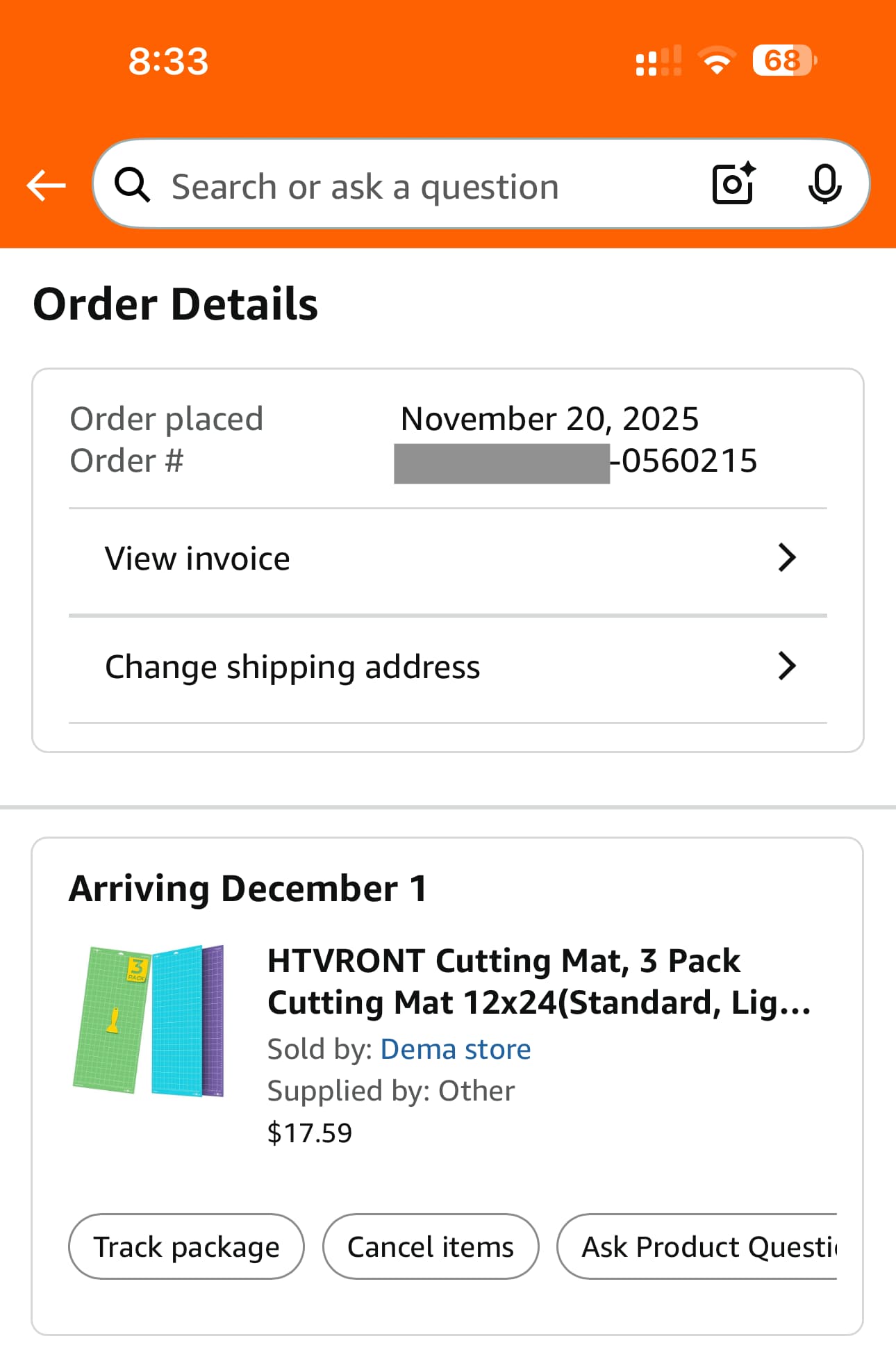
Task: Open the Dema store seller link
Action: pos(455,1049)
